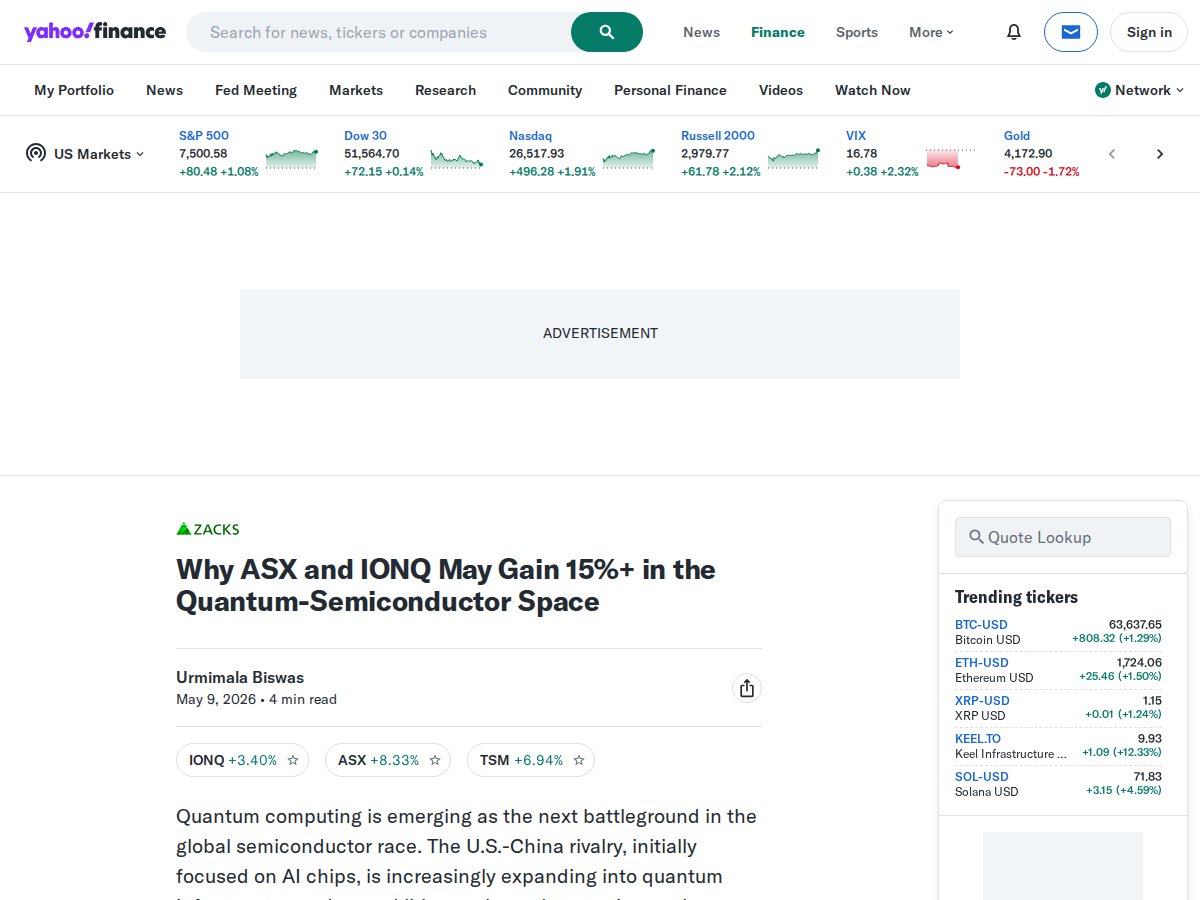
Task: Open the S&P 500 index link
Action: pos(204,135)
